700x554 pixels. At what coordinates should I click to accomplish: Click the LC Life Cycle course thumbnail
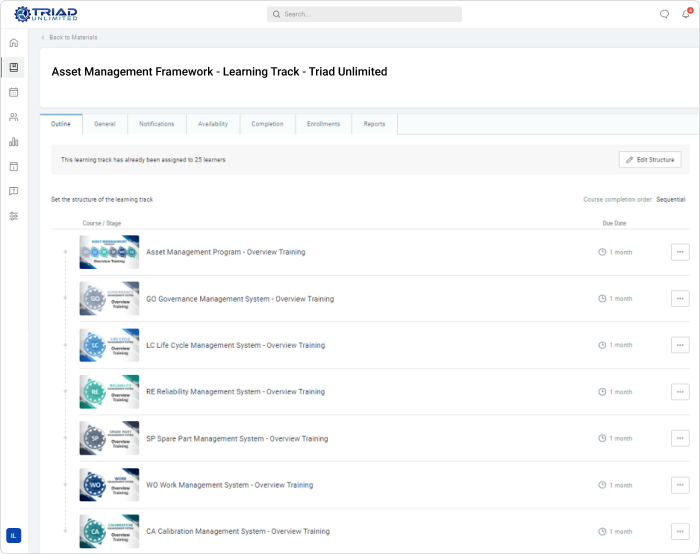pos(109,345)
